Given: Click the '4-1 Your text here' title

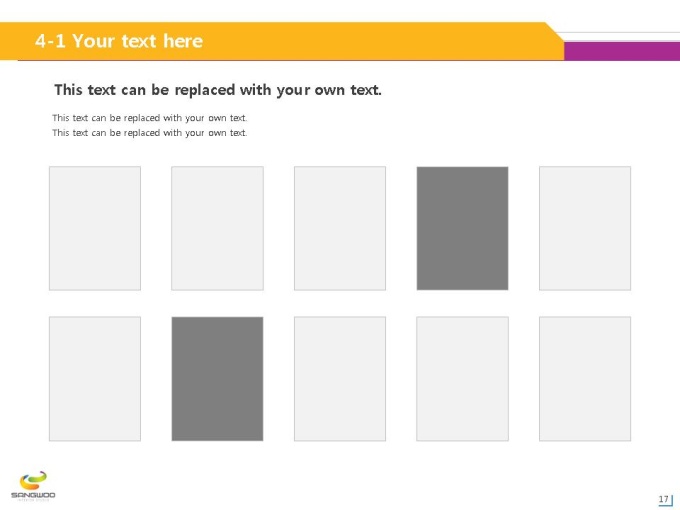Looking at the screenshot, I should pyautogui.click(x=119, y=41).
